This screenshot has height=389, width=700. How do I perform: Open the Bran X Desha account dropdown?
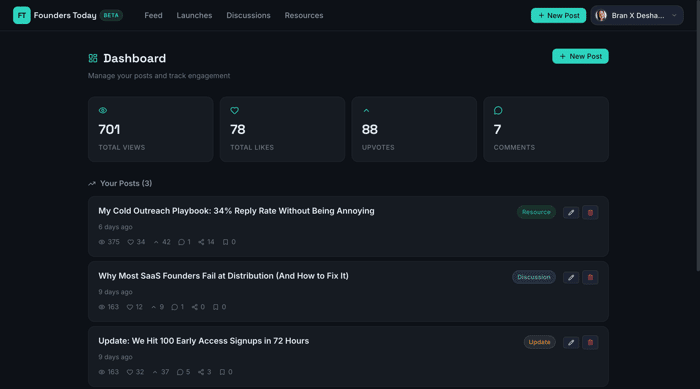(637, 15)
